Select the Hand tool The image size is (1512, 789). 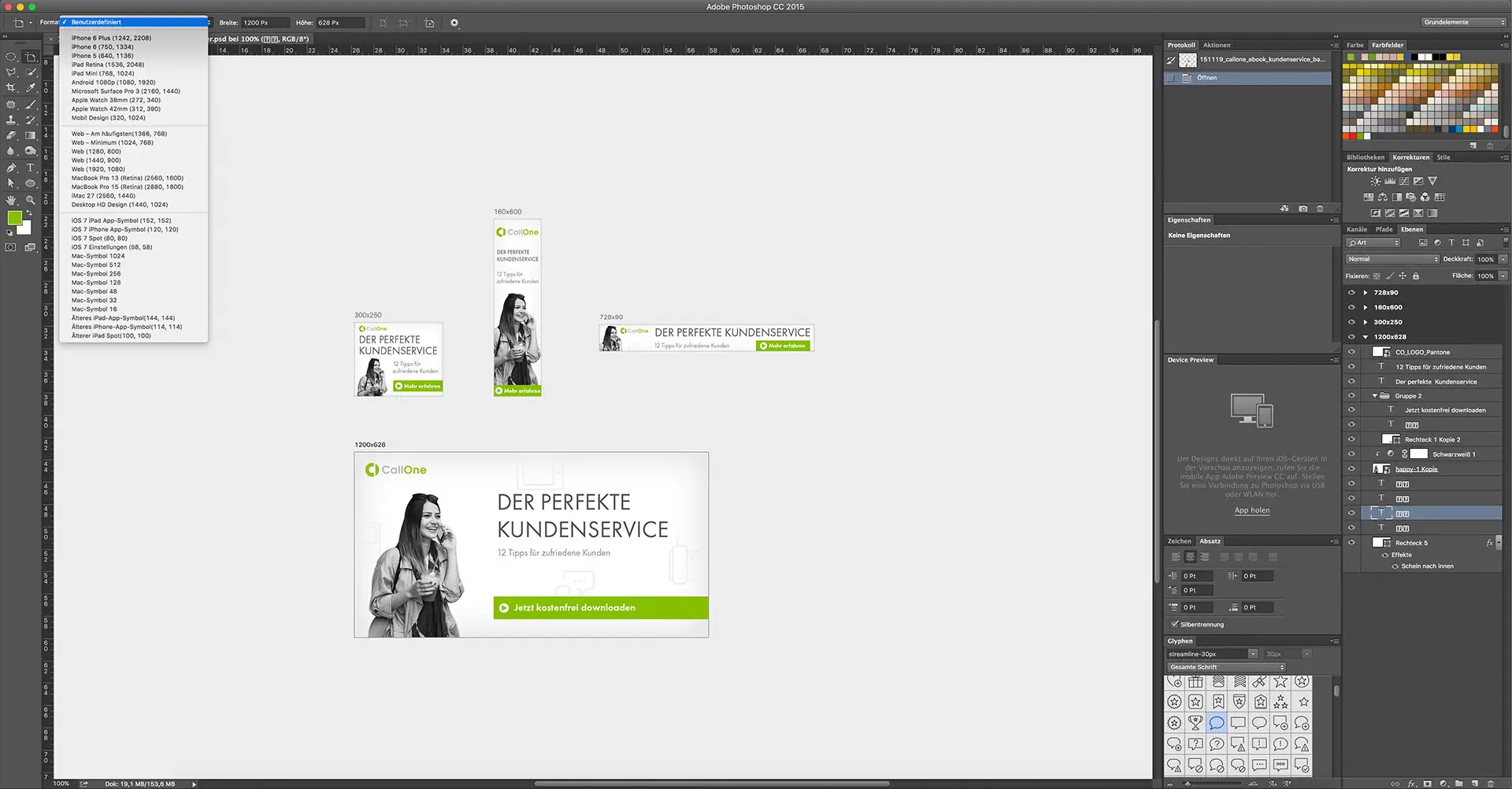(x=11, y=200)
